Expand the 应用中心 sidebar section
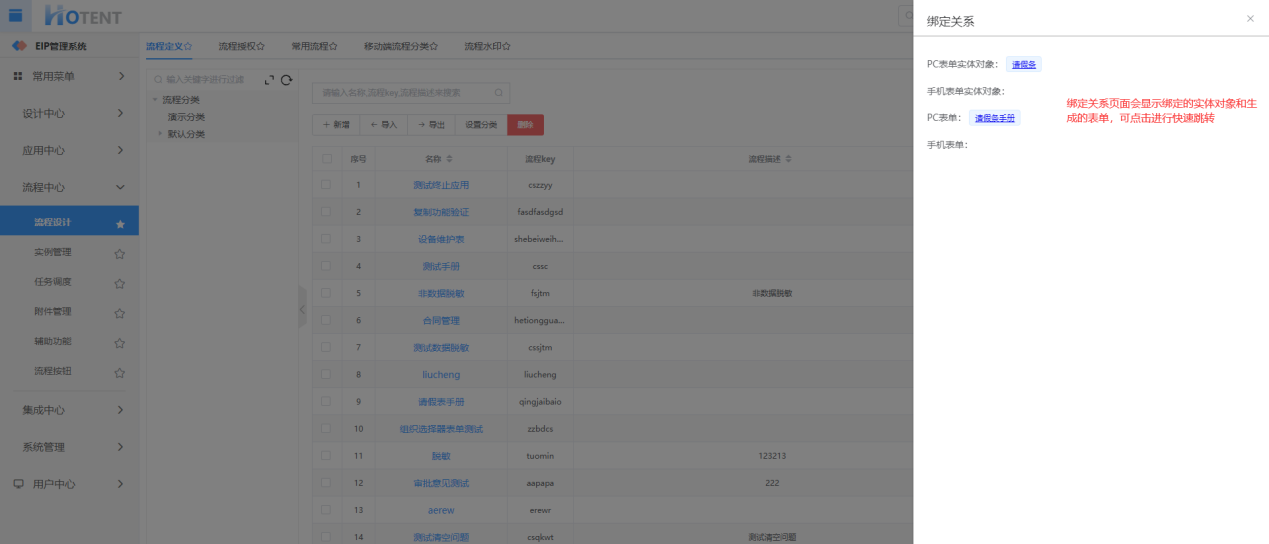Image resolution: width=1269 pixels, height=544 pixels. (x=120, y=150)
